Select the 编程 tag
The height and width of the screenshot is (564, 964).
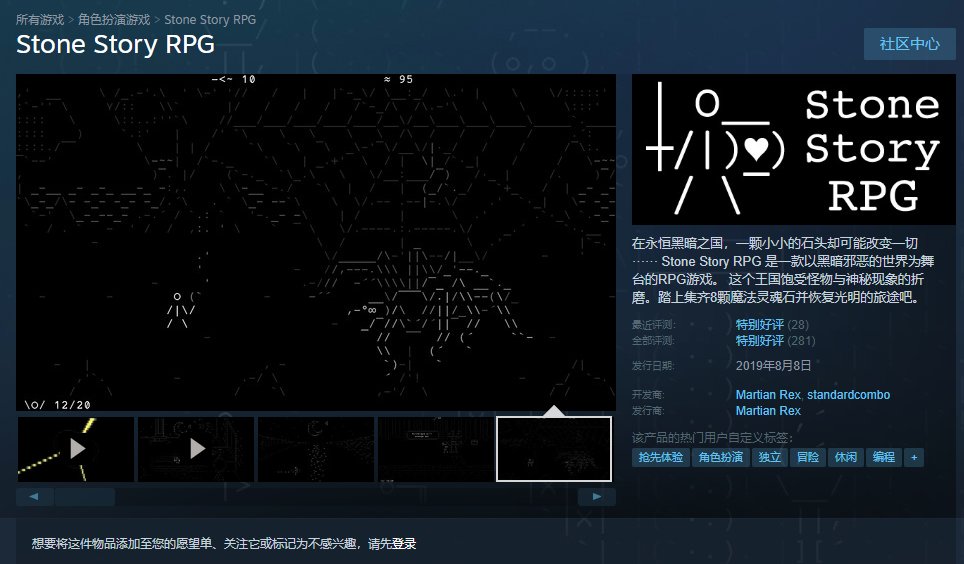pos(884,457)
